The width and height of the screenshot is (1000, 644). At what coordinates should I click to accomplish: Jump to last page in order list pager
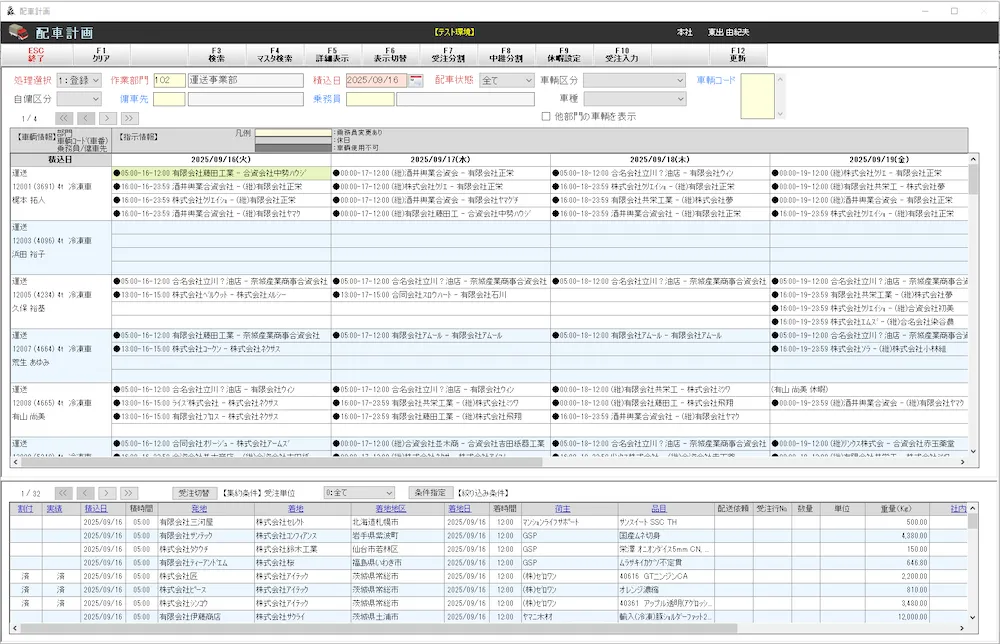point(129,493)
